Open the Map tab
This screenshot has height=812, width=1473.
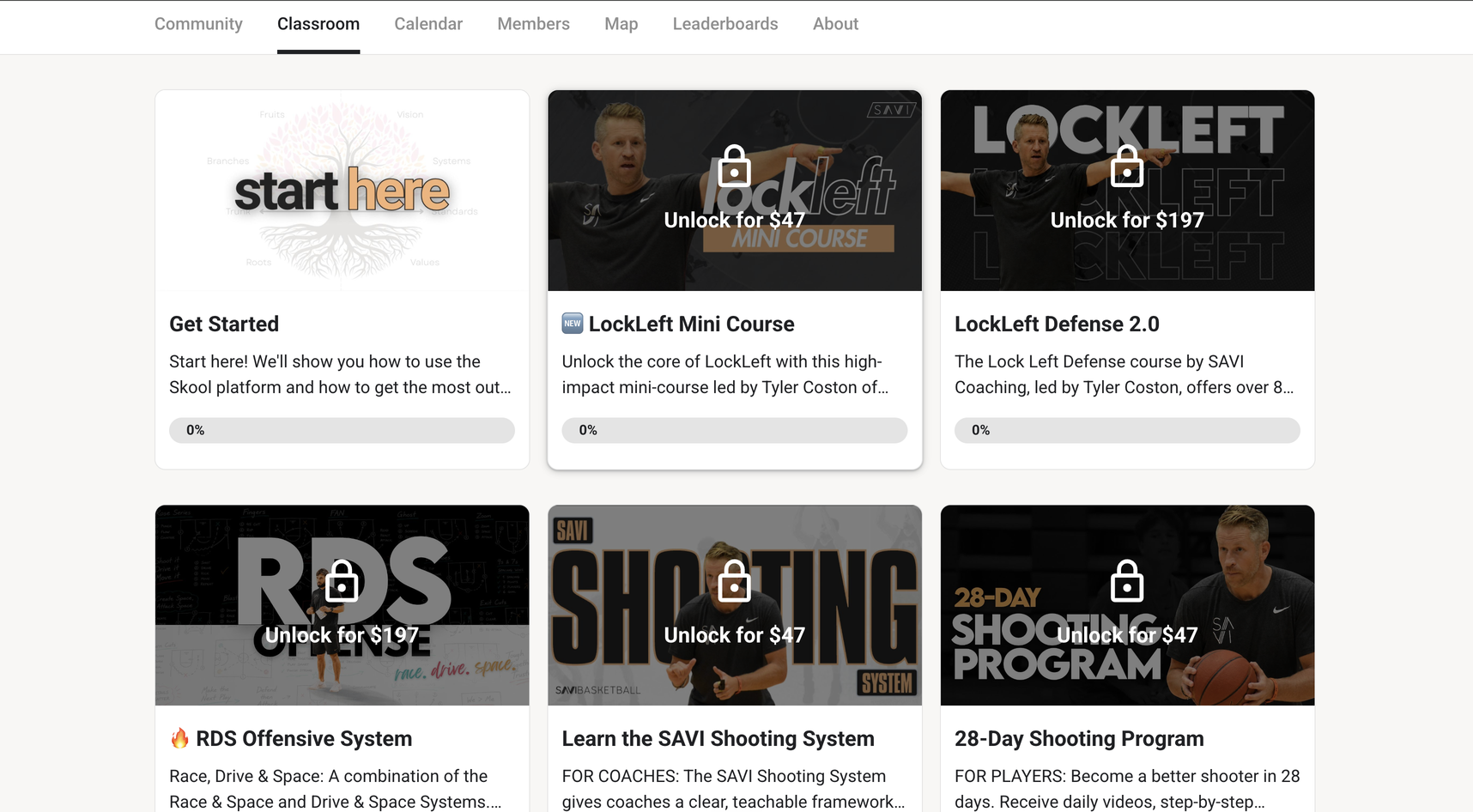[621, 24]
